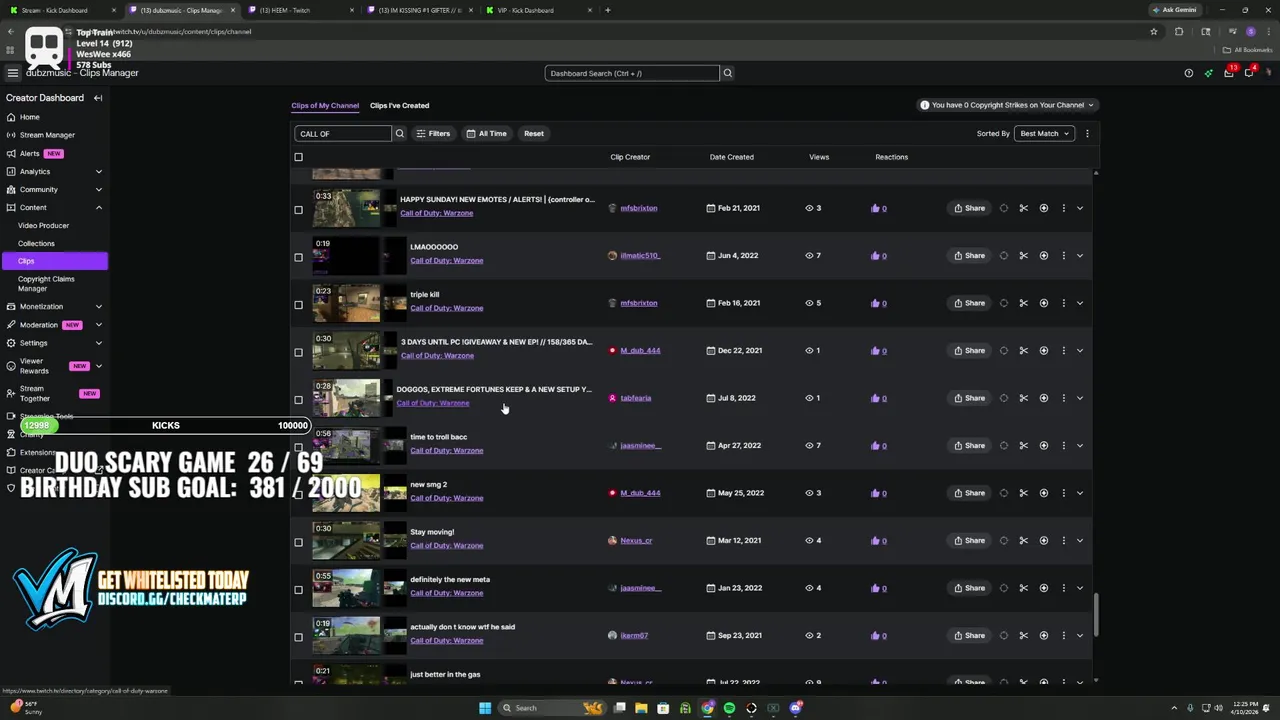This screenshot has width=1280, height=720.
Task: Click thumbs-up reactions for LMAOOOOOO clip
Action: point(879,256)
